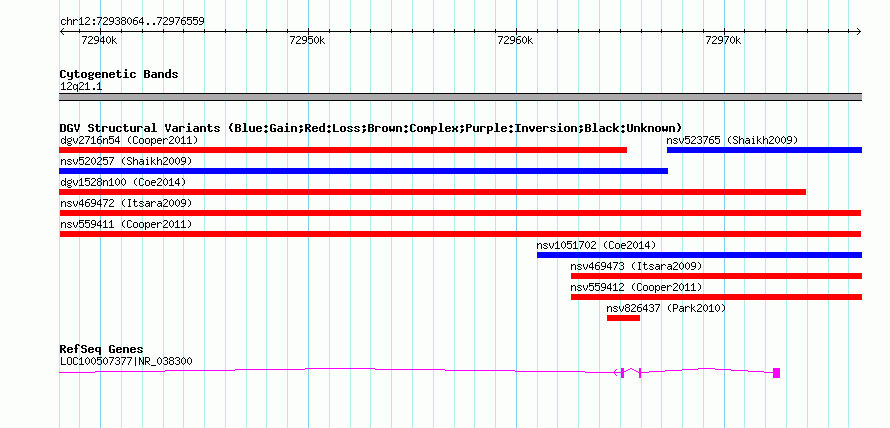890x428 pixels.
Task: Click the nsv826437 (Park2010) label
Action: [666, 308]
